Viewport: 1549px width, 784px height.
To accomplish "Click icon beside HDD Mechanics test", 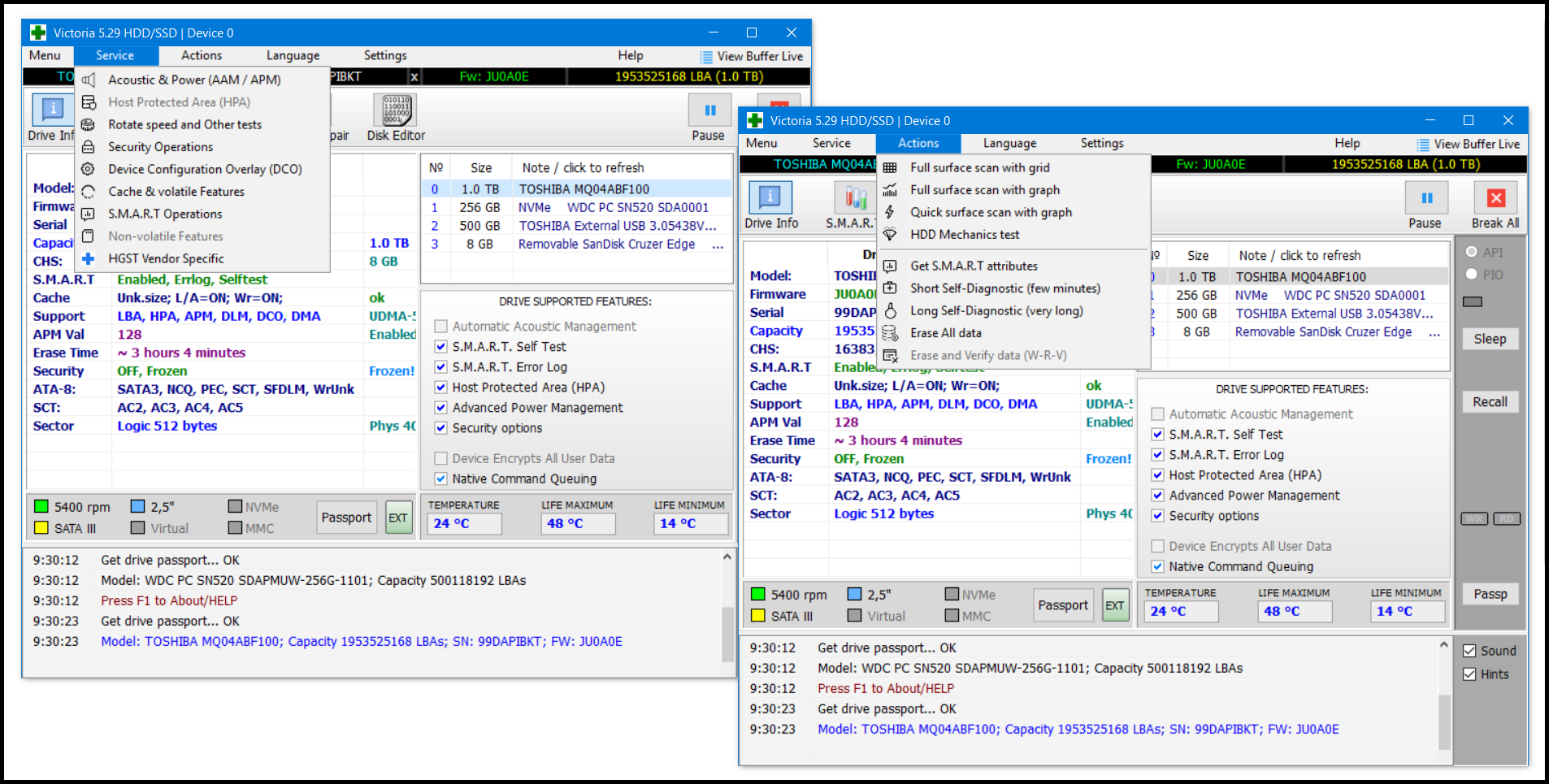I will (x=890, y=235).
